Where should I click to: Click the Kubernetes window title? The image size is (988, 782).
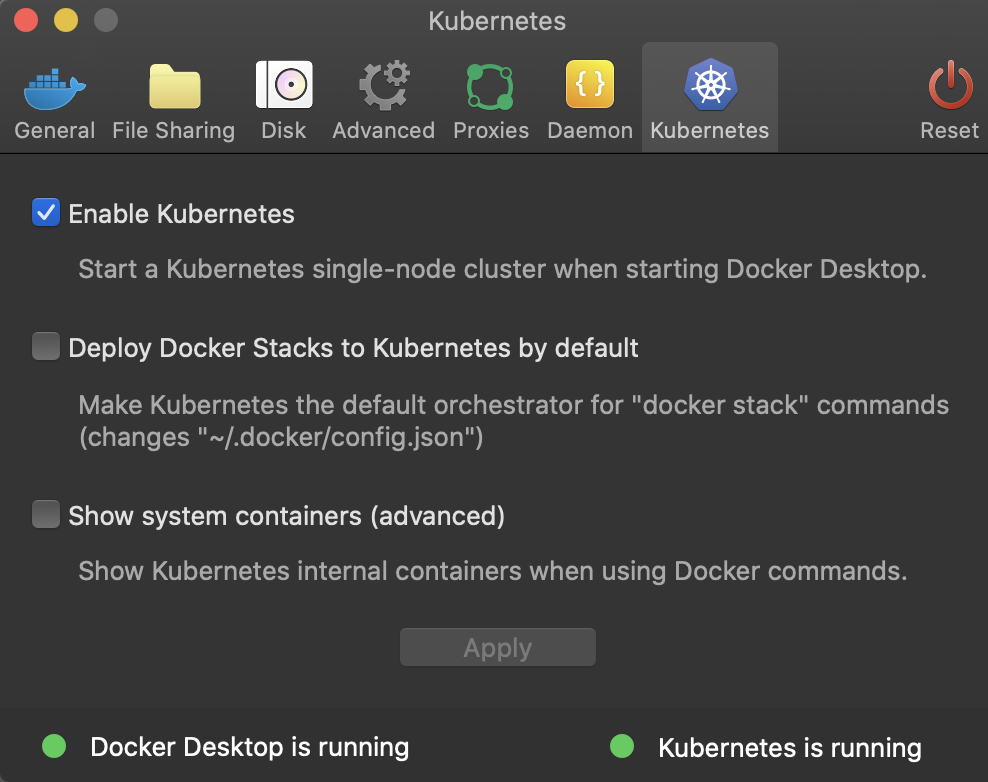[497, 21]
